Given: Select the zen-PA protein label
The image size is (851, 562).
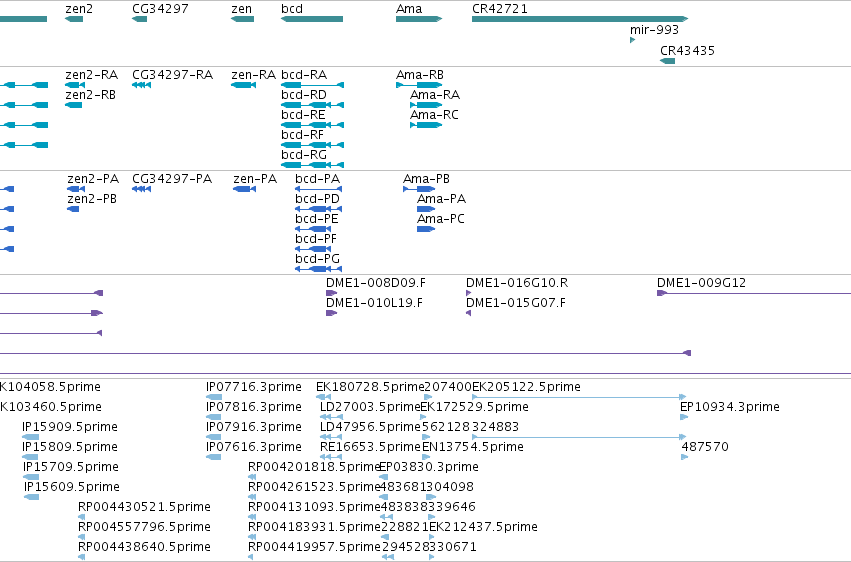Looking at the screenshot, I should point(255,178).
